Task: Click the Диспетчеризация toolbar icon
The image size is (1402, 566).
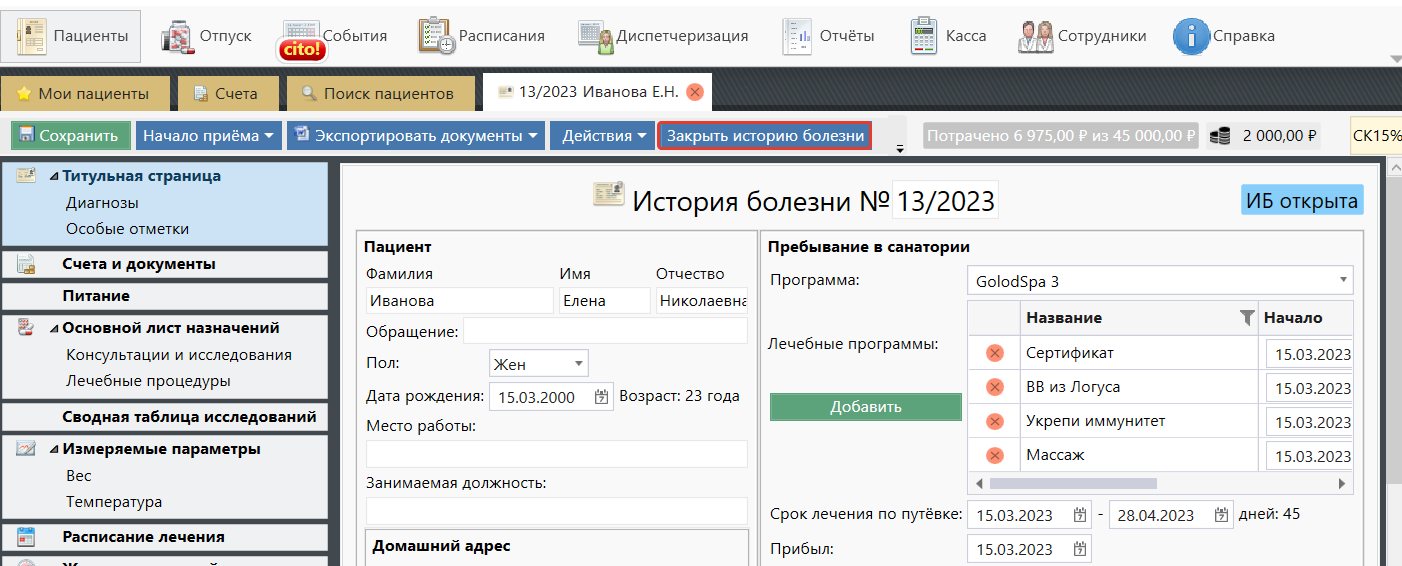Action: (x=596, y=36)
